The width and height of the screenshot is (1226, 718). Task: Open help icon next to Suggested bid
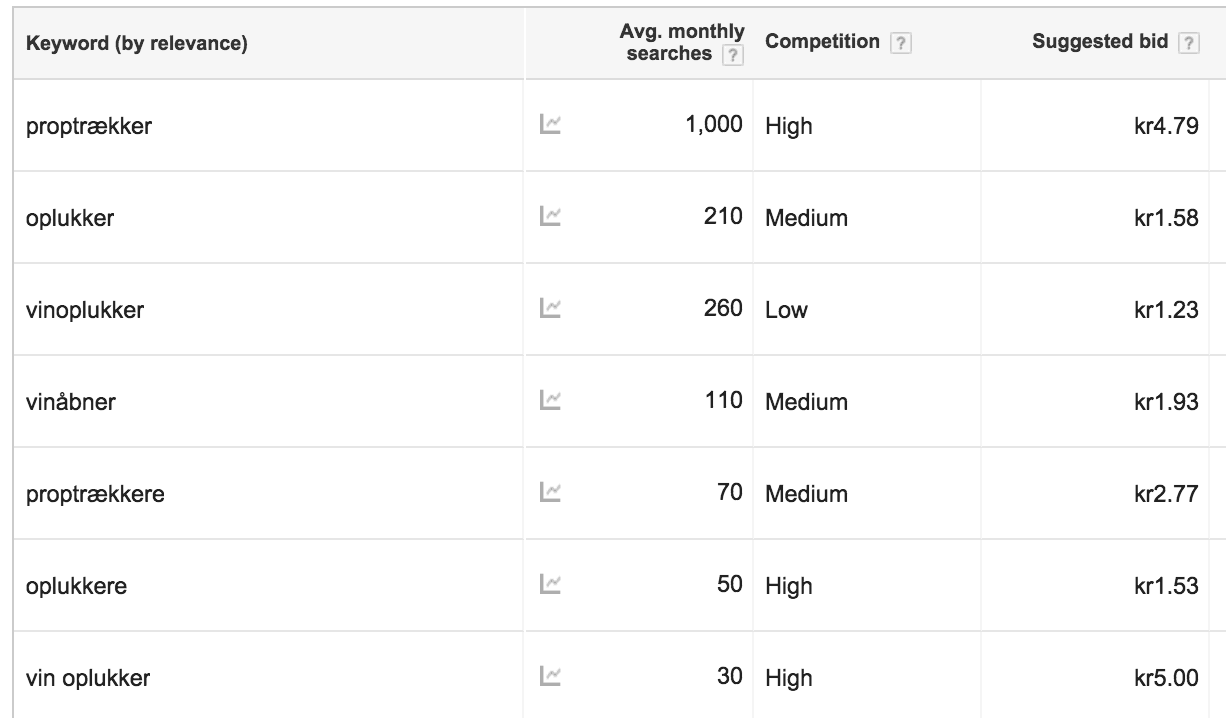pos(1189,43)
